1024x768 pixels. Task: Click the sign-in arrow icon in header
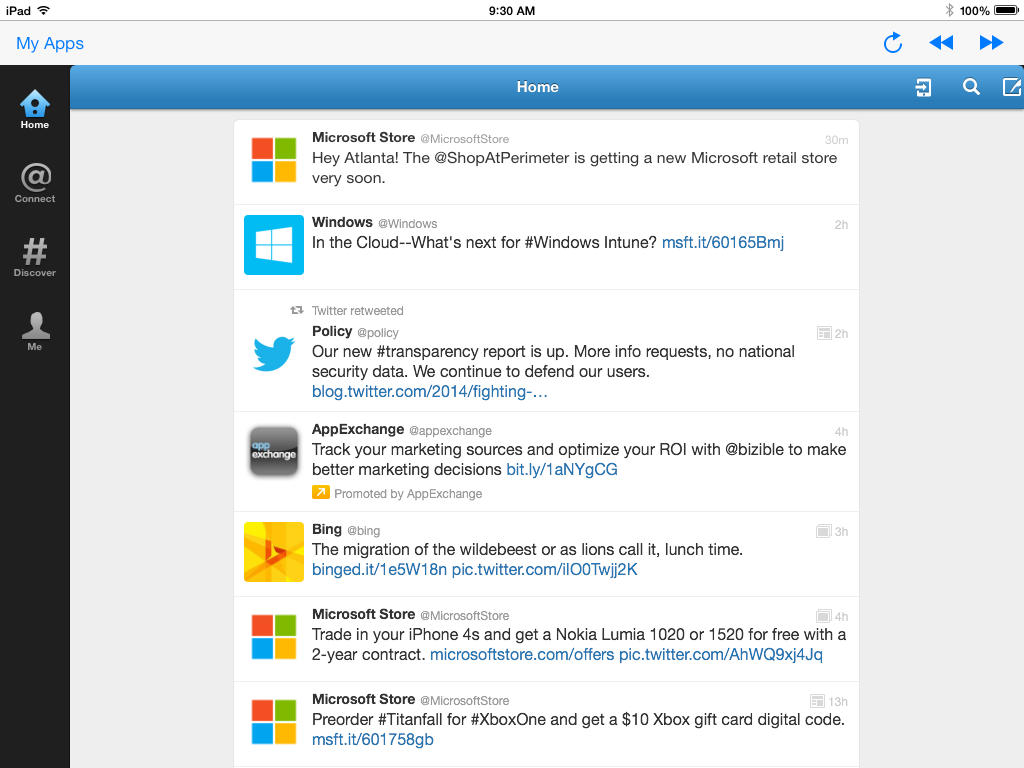click(x=923, y=88)
